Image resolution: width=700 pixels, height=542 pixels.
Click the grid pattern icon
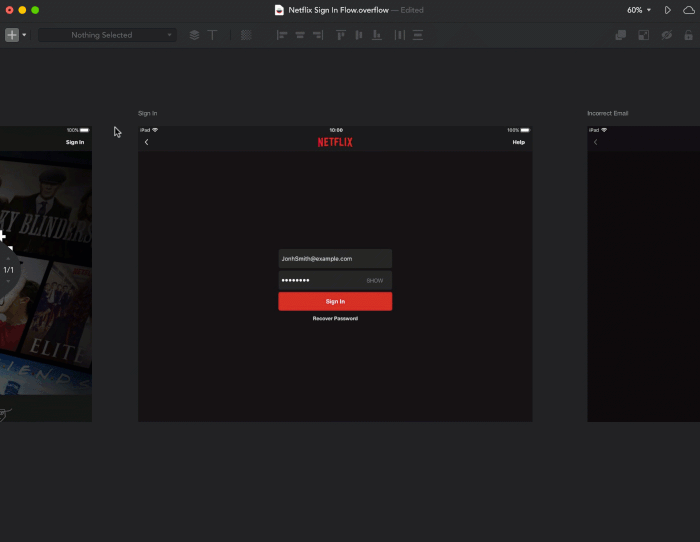(x=246, y=35)
